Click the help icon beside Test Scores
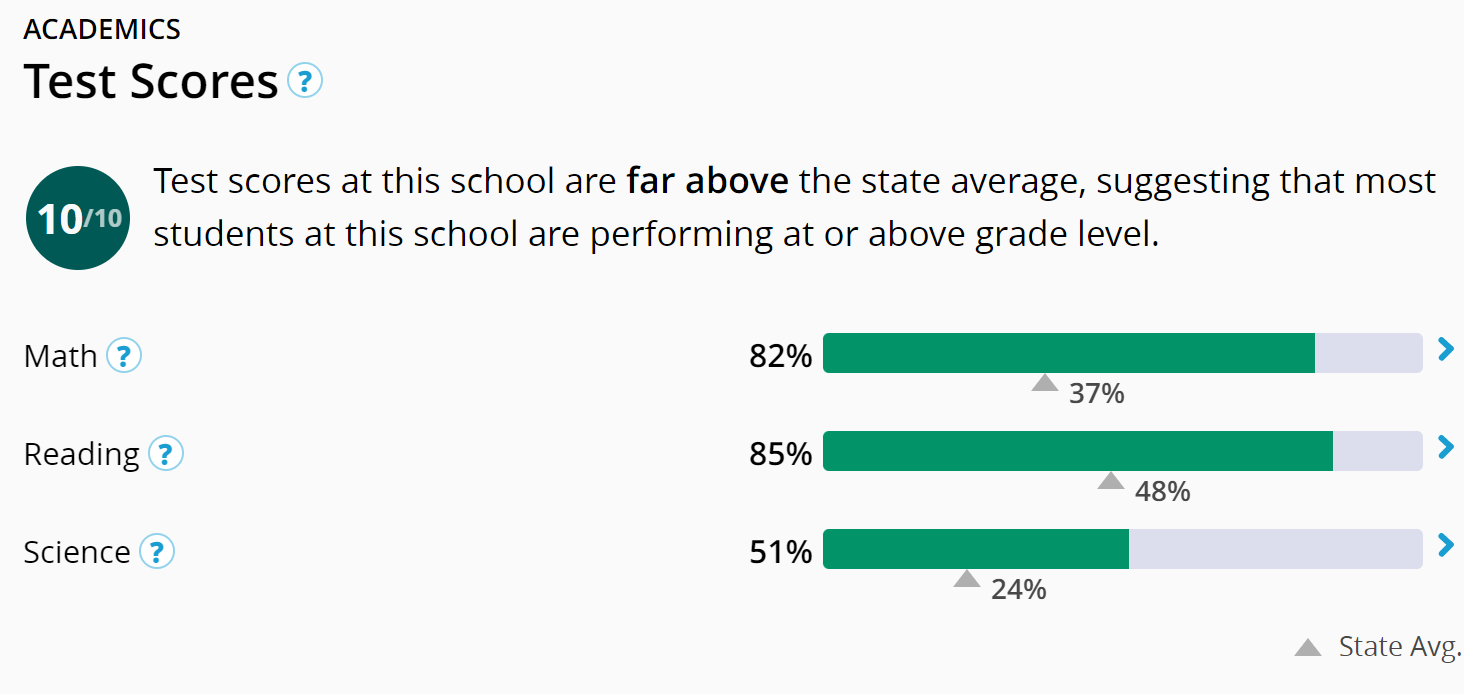This screenshot has height=694, width=1464. click(x=305, y=80)
